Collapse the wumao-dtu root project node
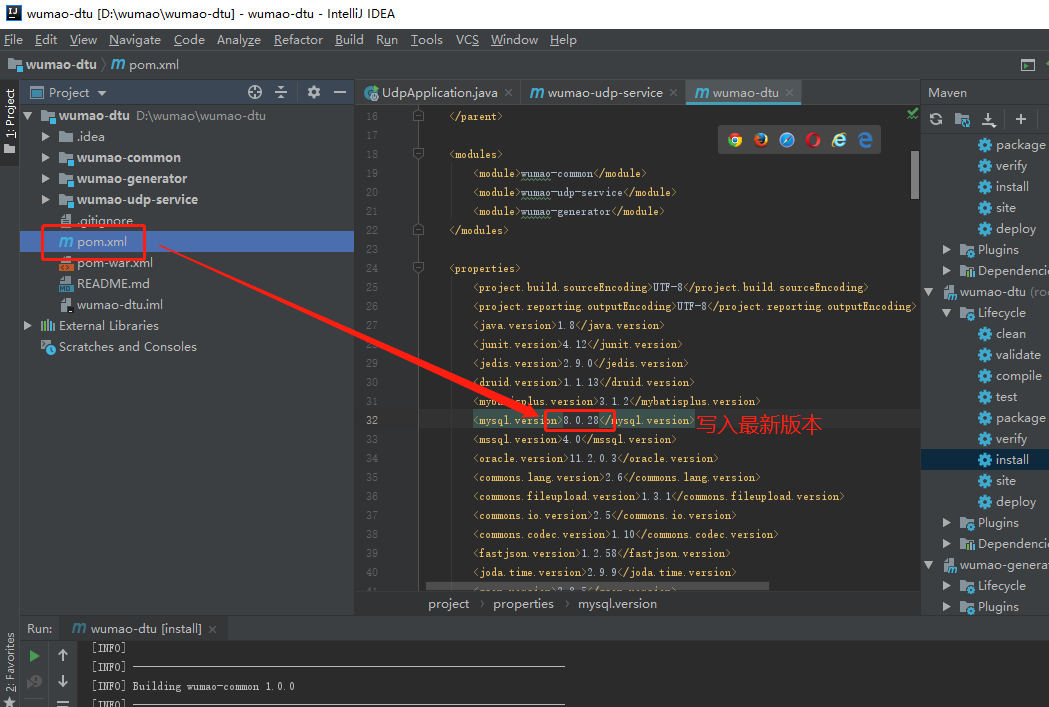 pos(28,116)
